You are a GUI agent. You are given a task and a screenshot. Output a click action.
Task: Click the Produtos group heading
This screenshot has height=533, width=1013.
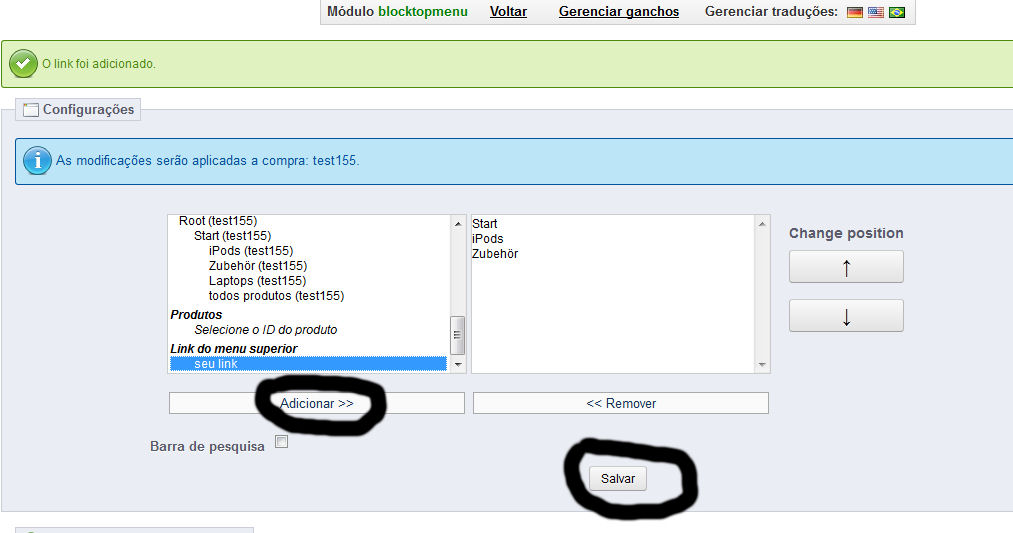[x=196, y=315]
